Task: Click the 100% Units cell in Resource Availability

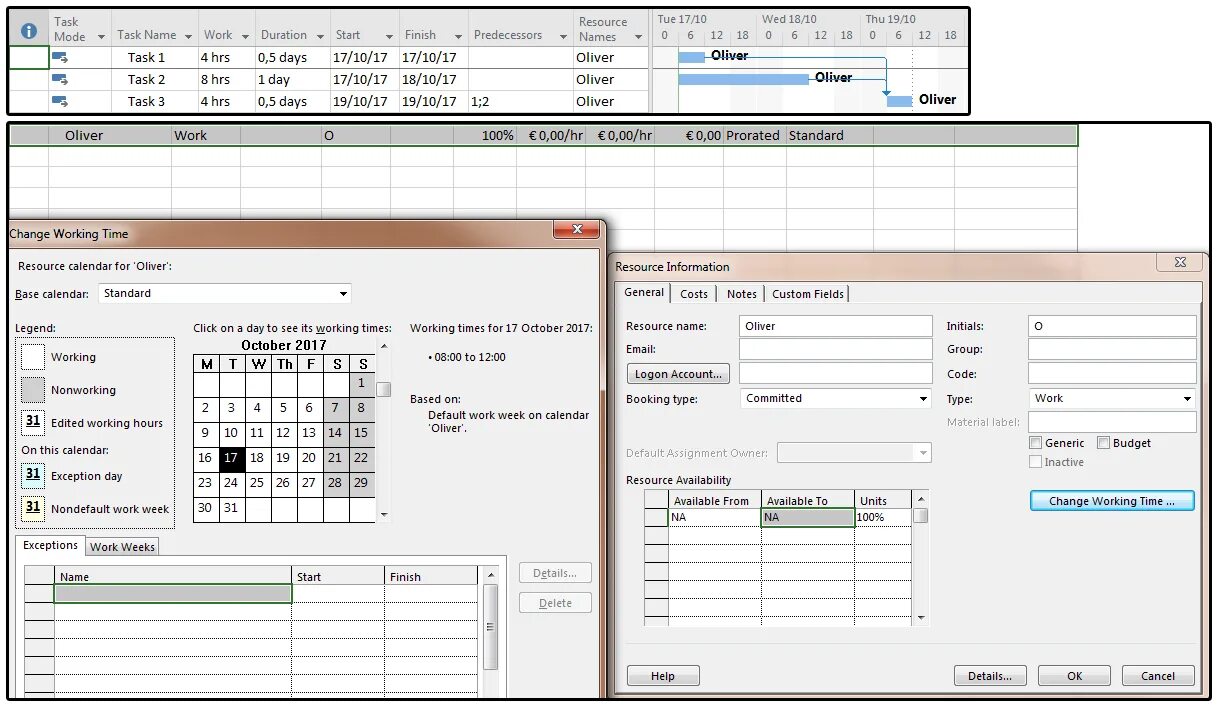Action: [883, 518]
